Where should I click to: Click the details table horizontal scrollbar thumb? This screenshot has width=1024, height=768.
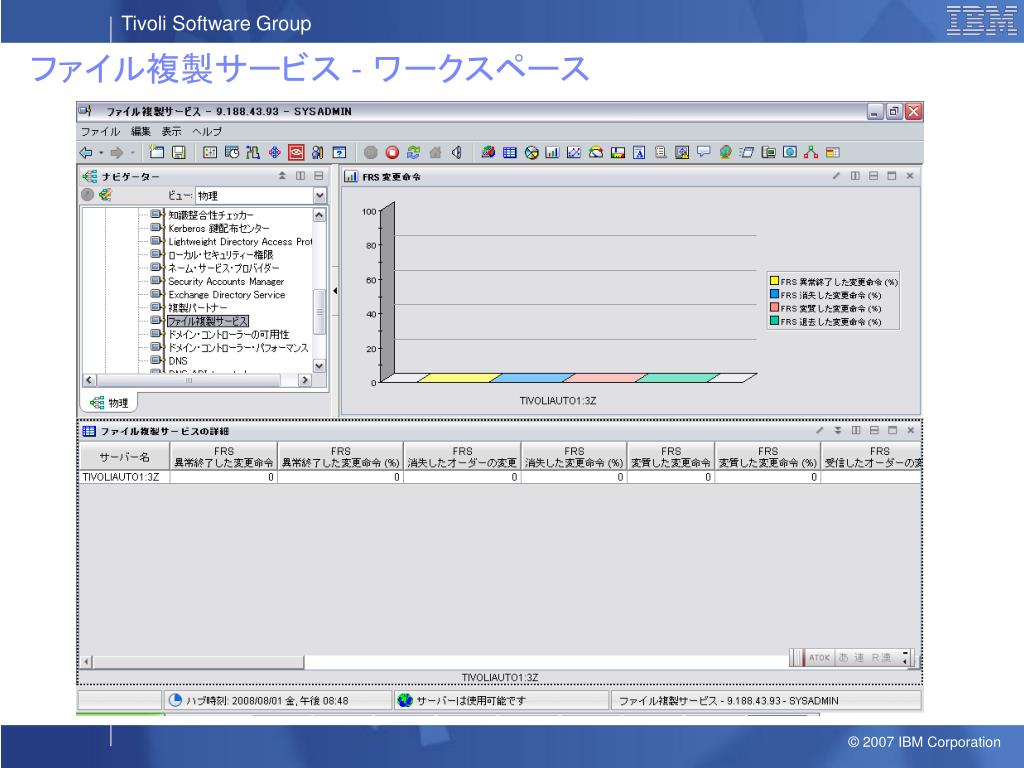[199, 662]
